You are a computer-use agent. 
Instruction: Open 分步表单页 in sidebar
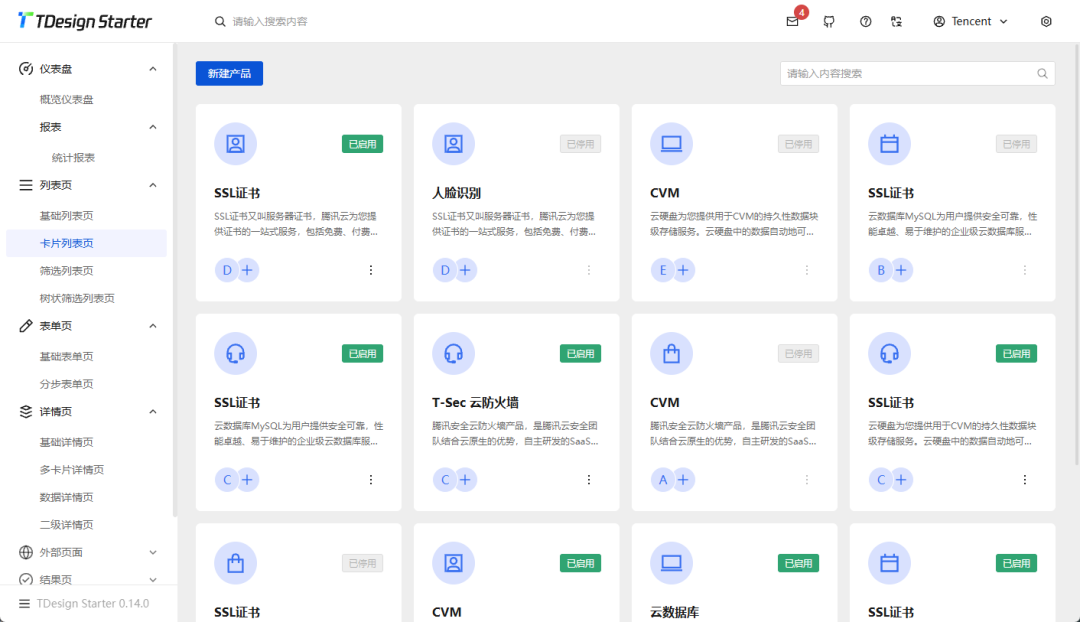pos(86,384)
